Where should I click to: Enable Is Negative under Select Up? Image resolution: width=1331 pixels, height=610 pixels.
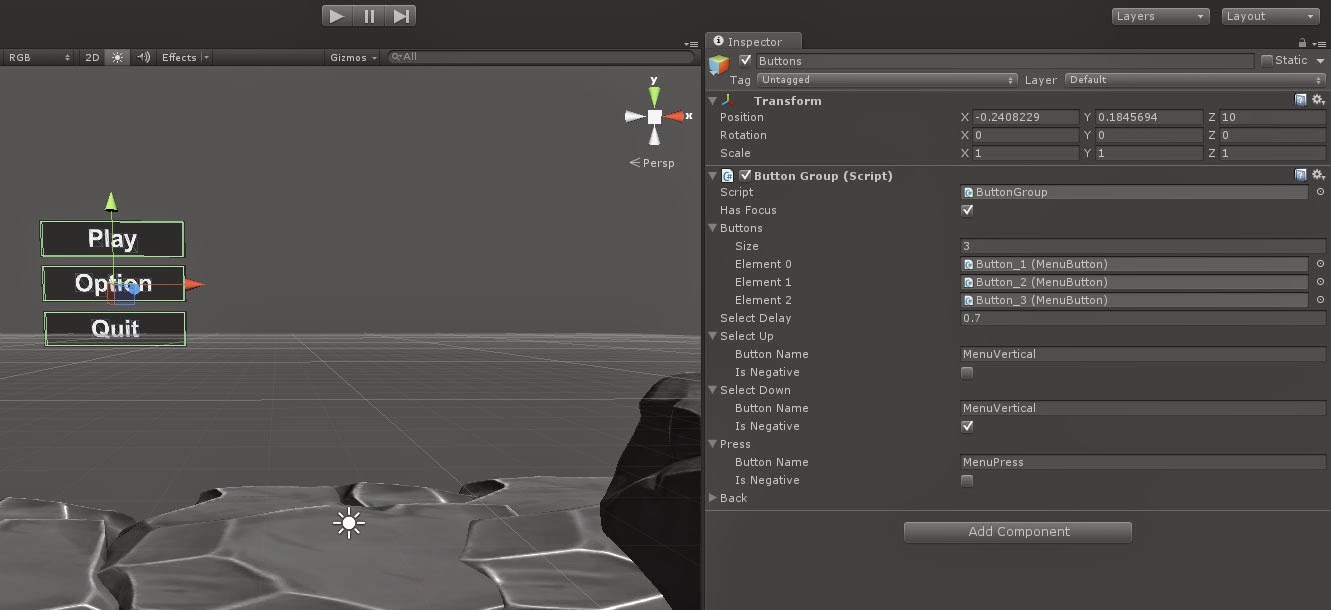coord(967,372)
